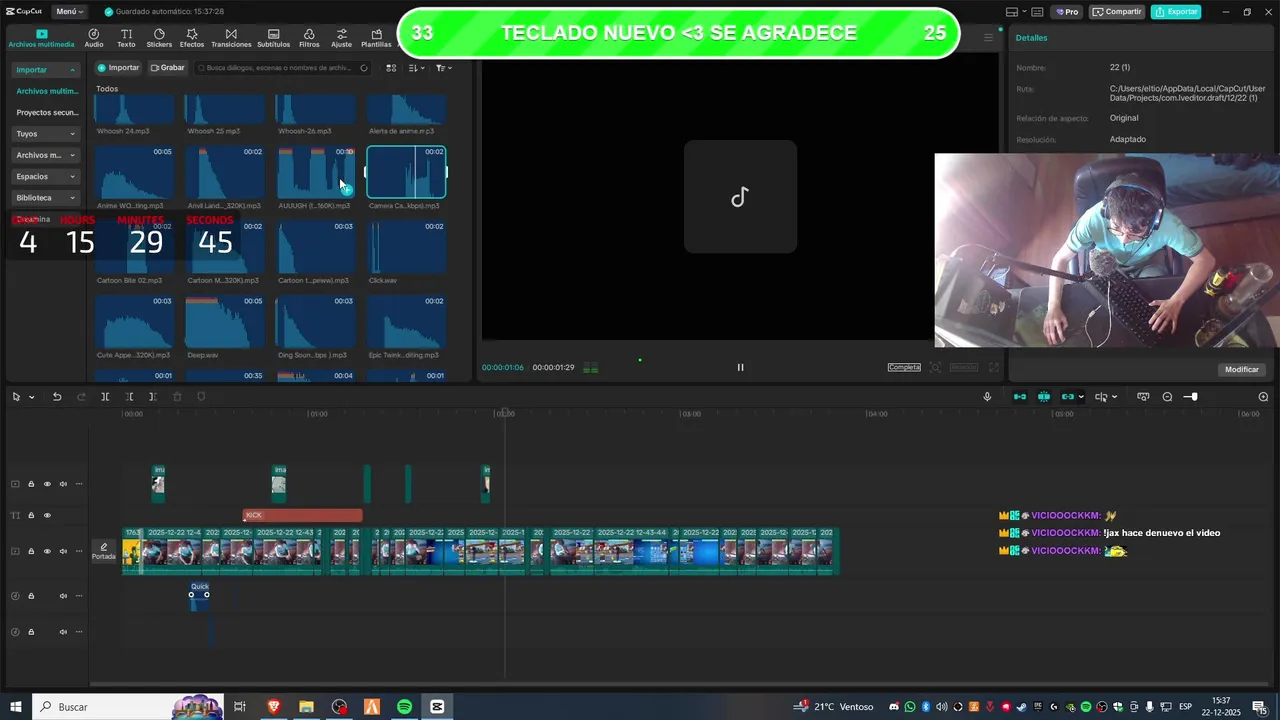Lock the KICK text track
Image resolution: width=1280 pixels, height=720 pixels.
pos(31,516)
